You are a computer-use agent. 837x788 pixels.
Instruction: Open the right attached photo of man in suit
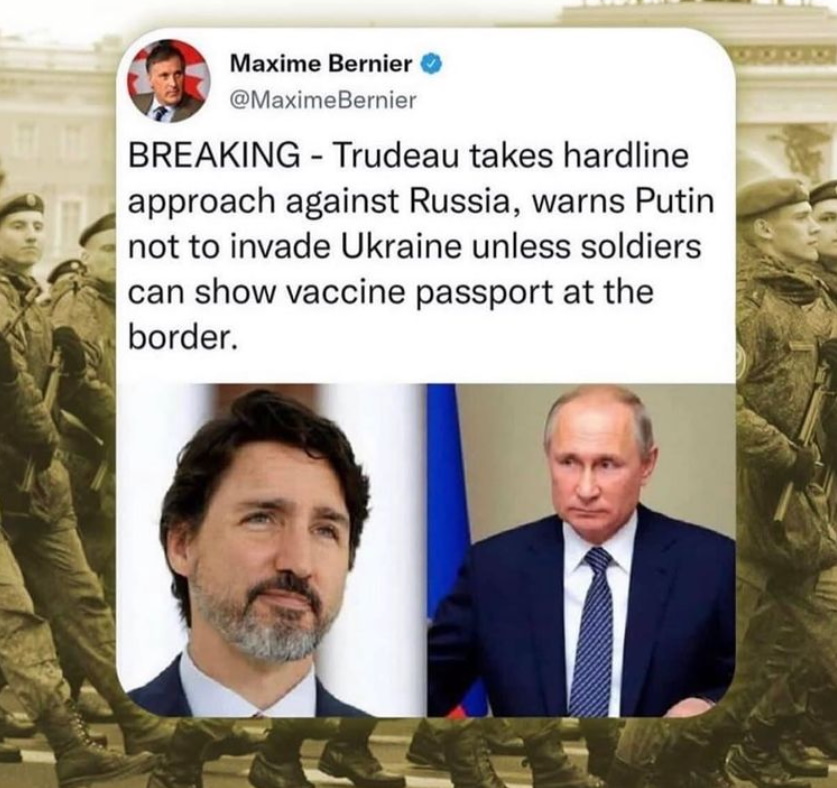tap(582, 549)
